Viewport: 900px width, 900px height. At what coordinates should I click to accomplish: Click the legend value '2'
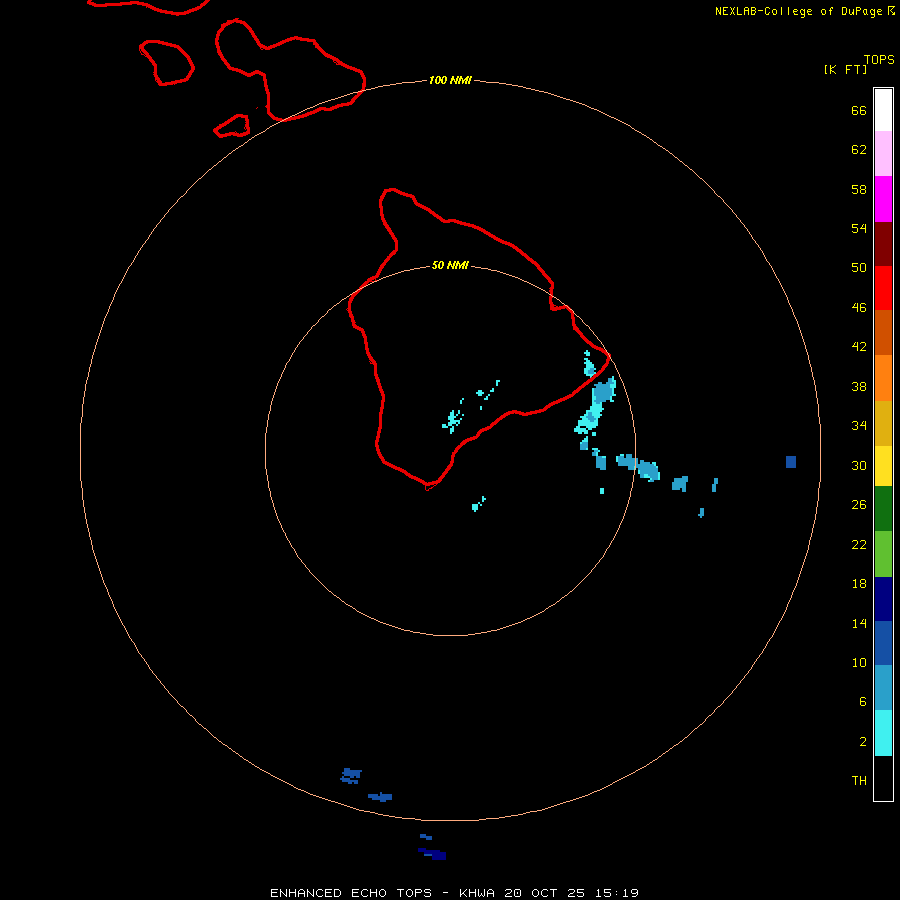point(863,742)
